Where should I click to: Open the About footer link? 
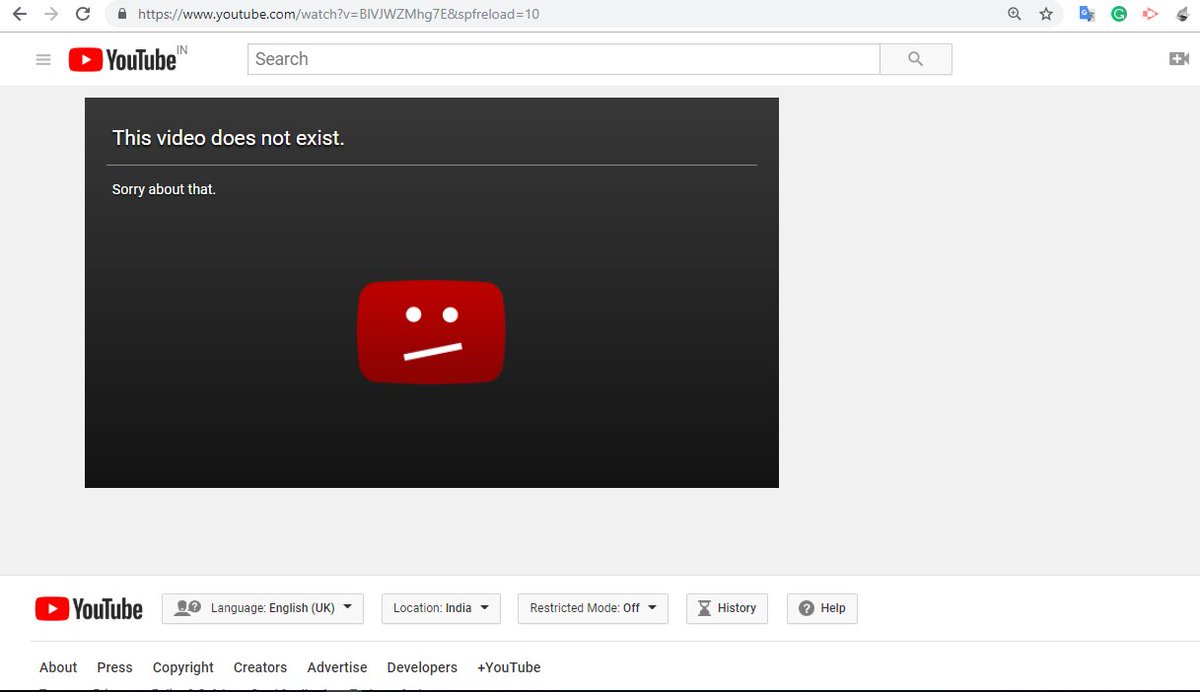(x=58, y=667)
